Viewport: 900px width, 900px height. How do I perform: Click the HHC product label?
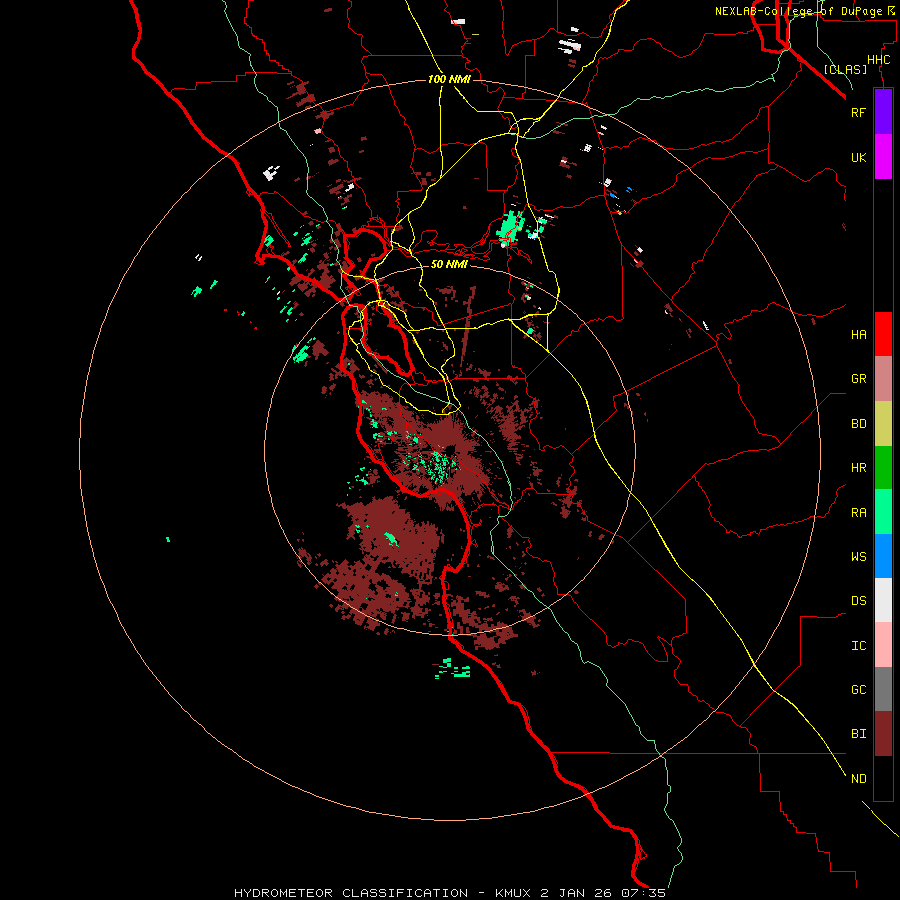point(878,60)
